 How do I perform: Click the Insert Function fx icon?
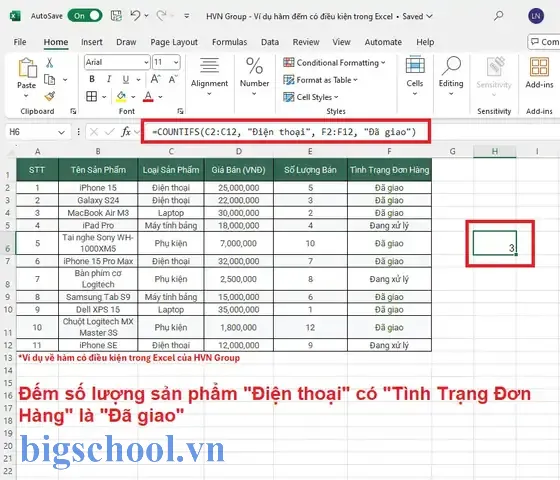point(126,132)
